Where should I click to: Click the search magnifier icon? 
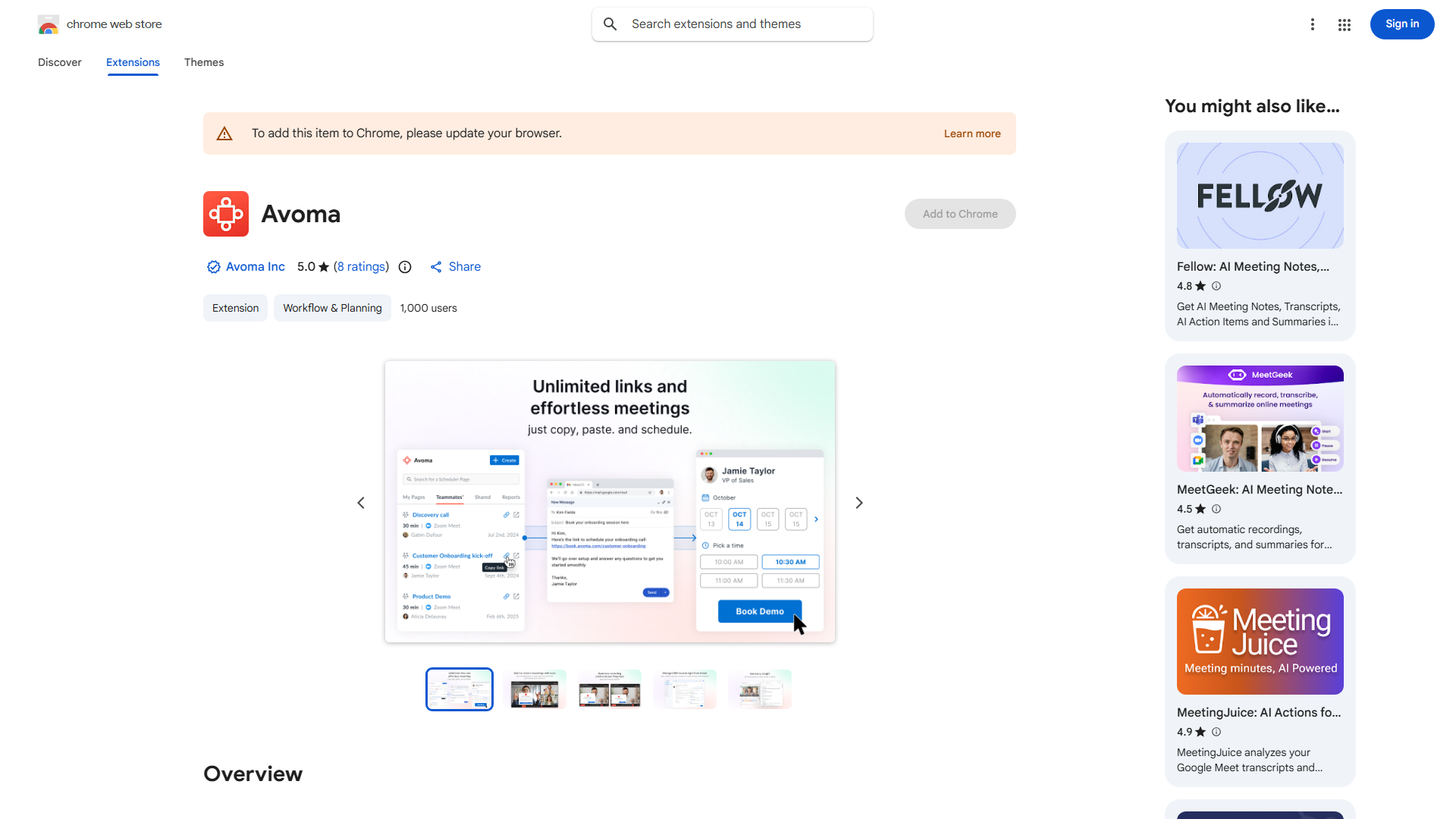pos(610,24)
